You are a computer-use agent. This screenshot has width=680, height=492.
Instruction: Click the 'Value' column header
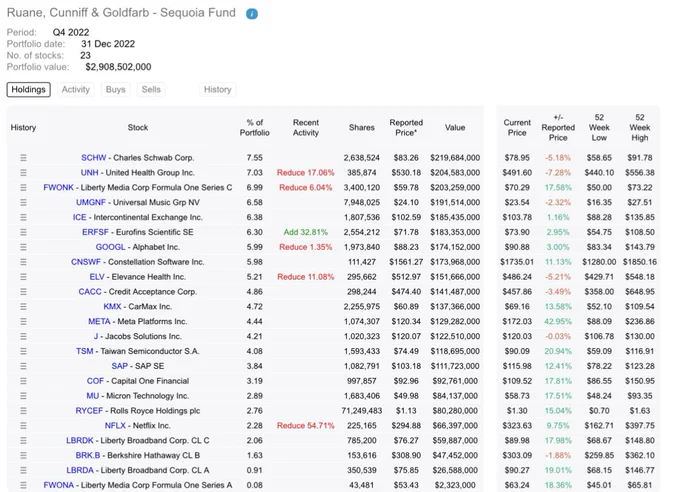455,128
